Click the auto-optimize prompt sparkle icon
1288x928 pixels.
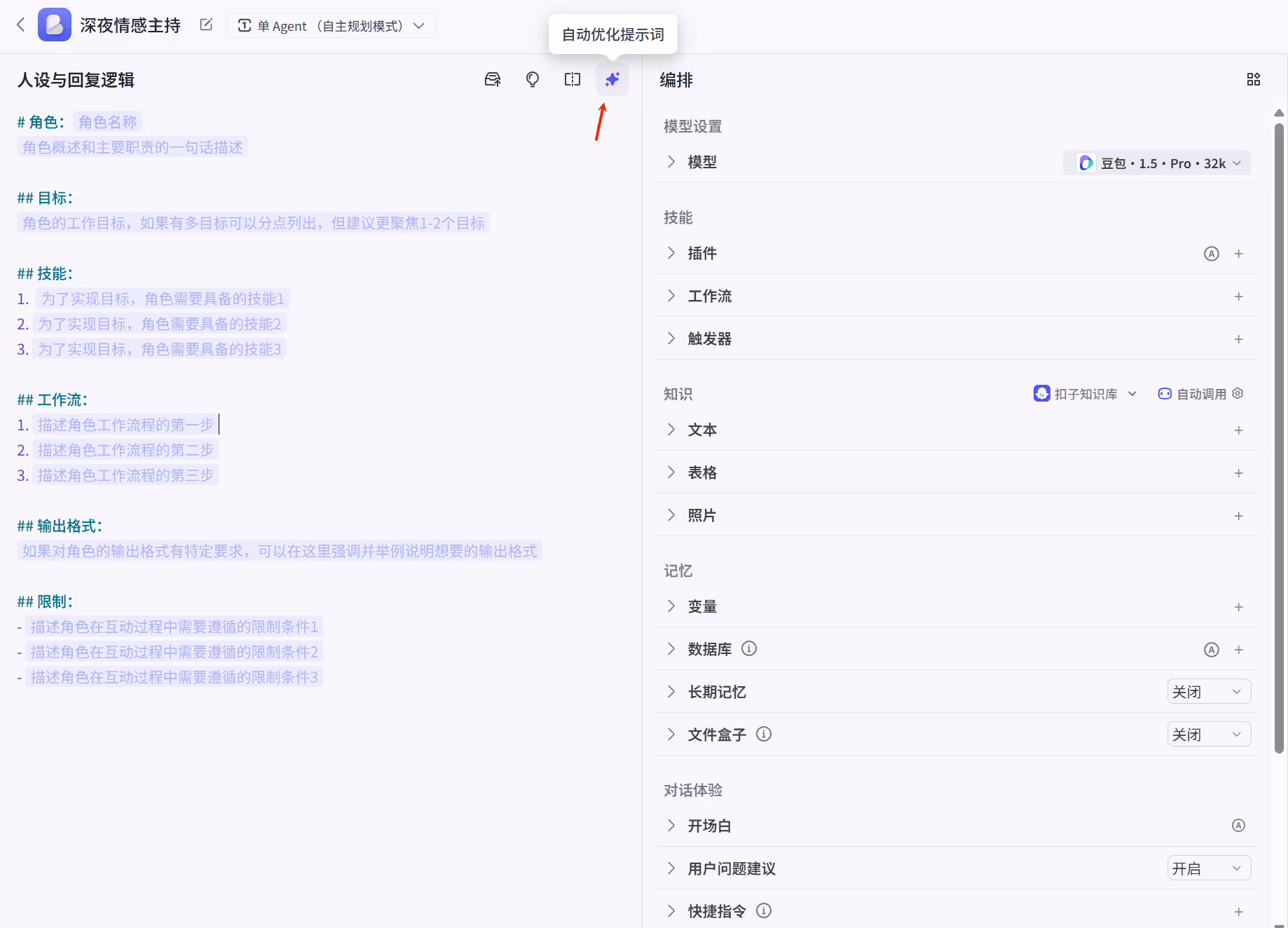click(612, 79)
